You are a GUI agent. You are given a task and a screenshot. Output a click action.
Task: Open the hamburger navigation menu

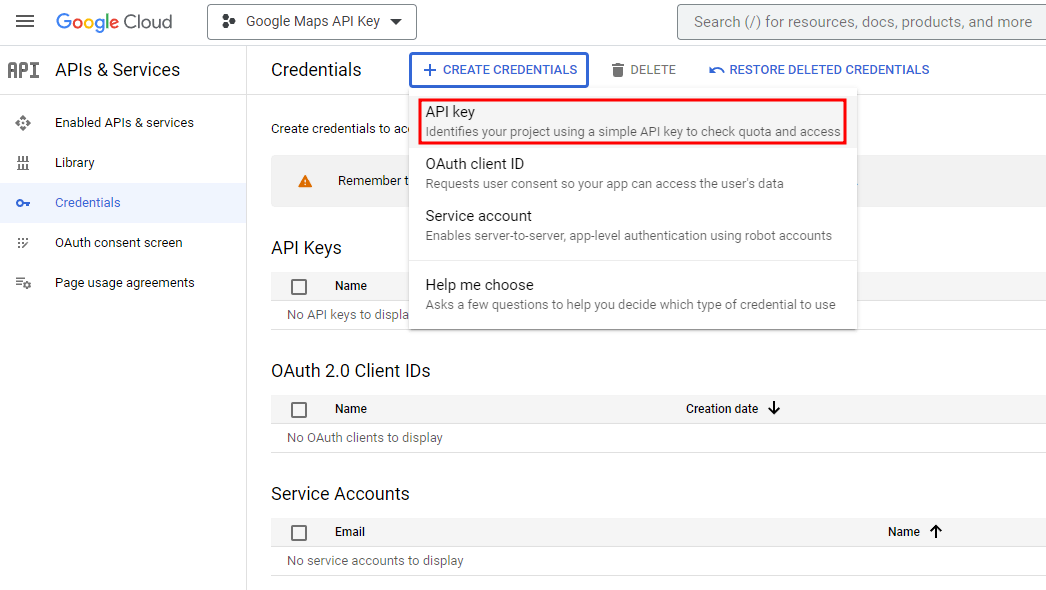point(25,22)
